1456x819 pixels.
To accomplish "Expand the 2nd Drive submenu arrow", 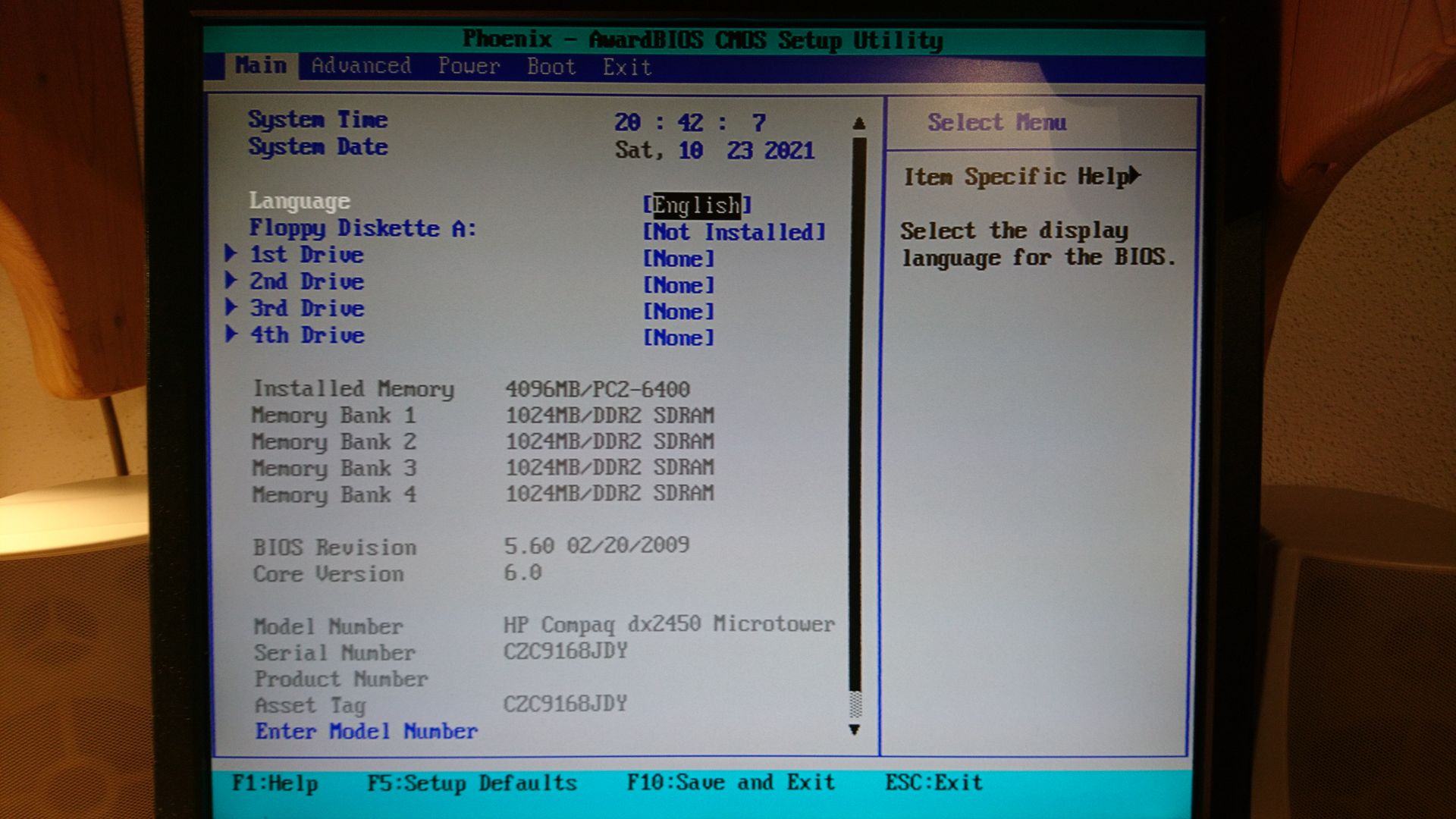I will pos(231,280).
